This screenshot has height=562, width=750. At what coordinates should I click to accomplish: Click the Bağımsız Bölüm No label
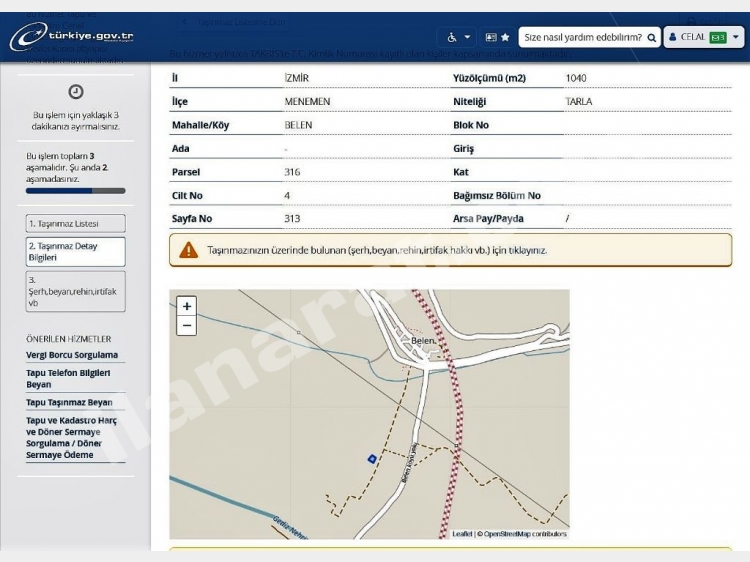point(497,195)
